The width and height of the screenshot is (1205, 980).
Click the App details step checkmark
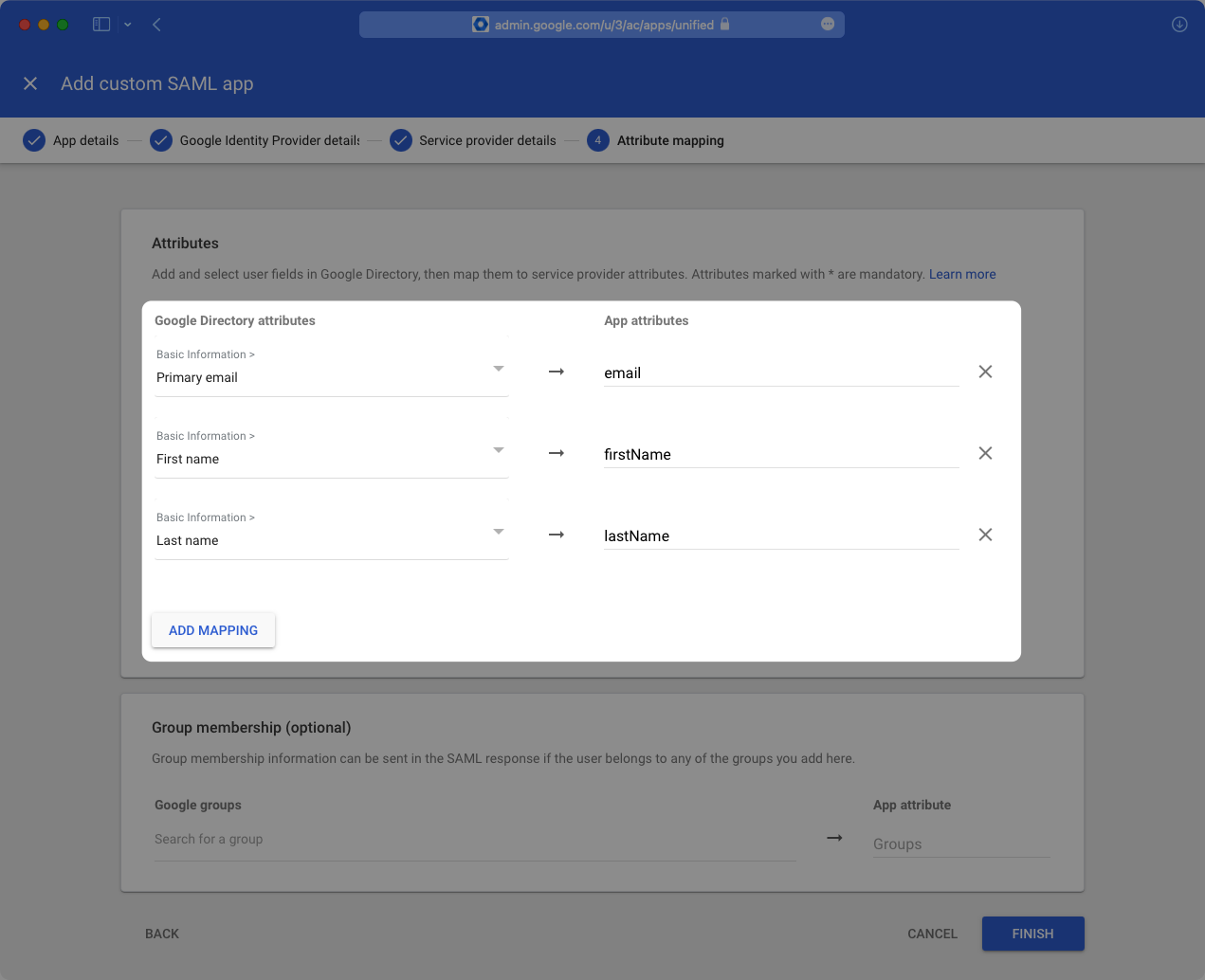tap(34, 140)
